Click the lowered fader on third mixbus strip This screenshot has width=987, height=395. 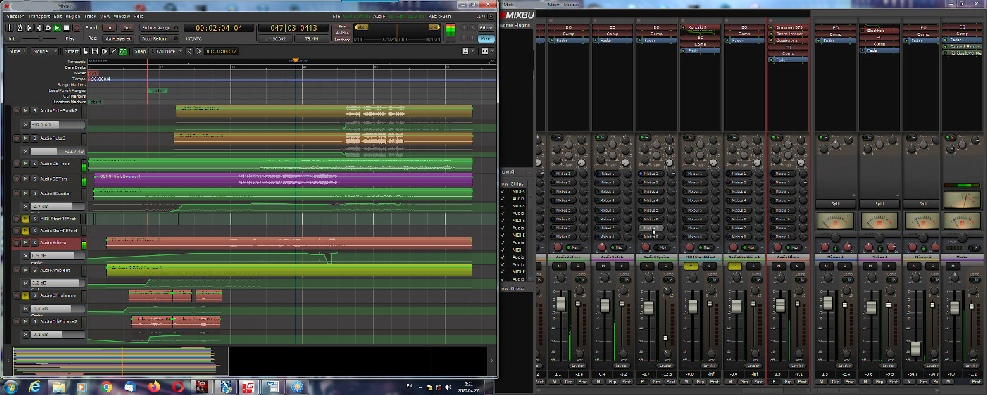click(915, 348)
